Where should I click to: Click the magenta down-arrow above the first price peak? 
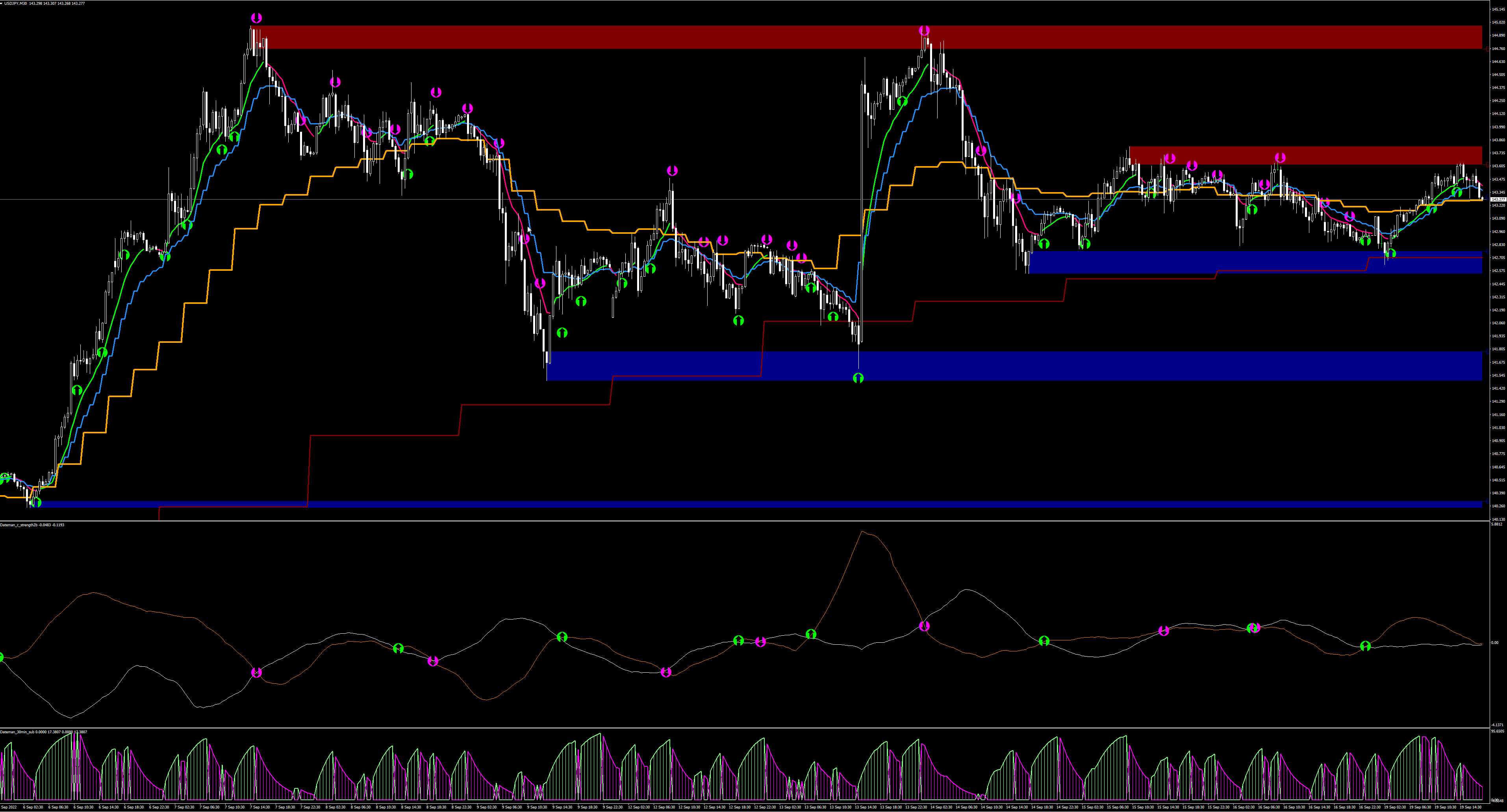(256, 18)
